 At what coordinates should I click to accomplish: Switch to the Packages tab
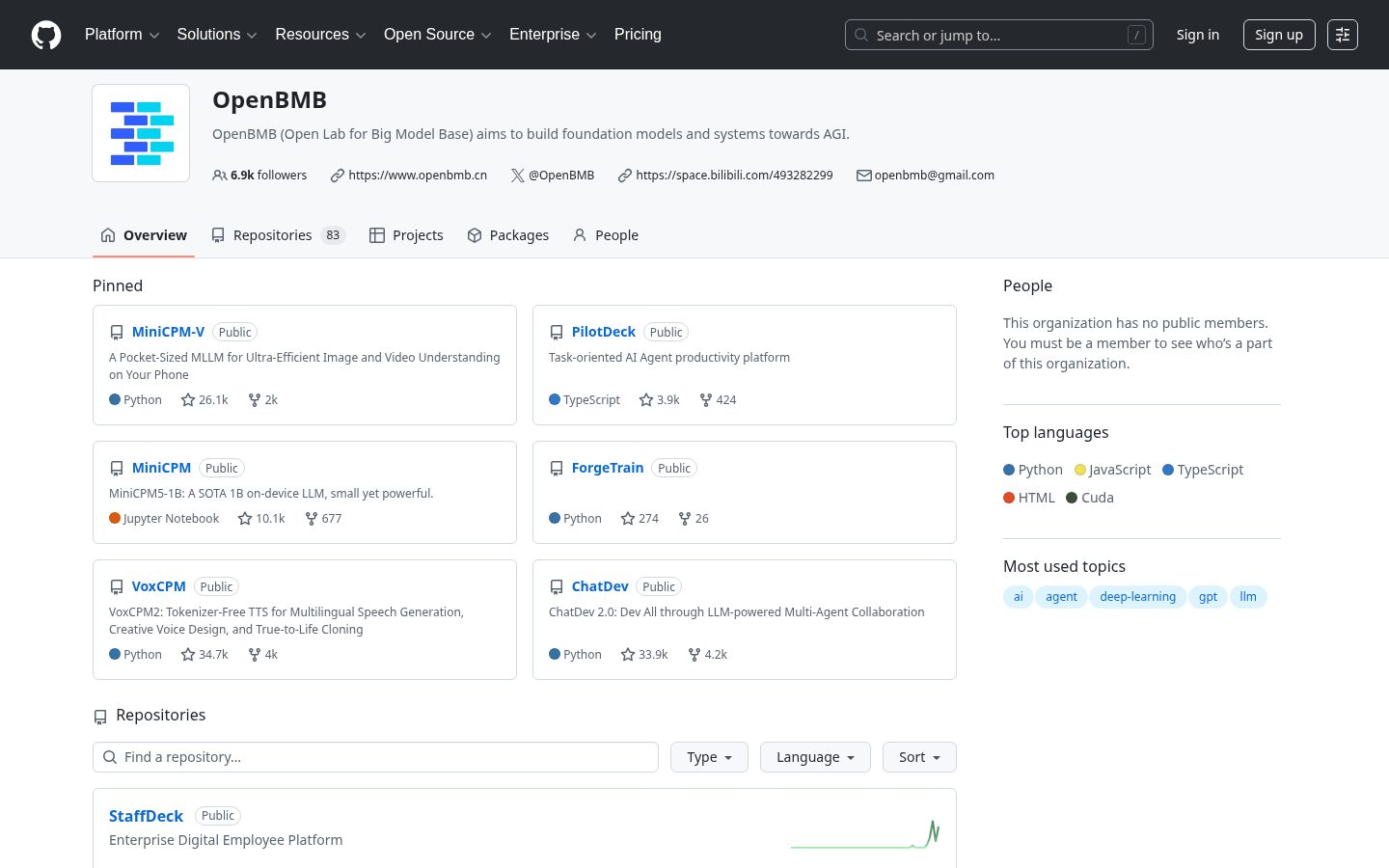[507, 235]
